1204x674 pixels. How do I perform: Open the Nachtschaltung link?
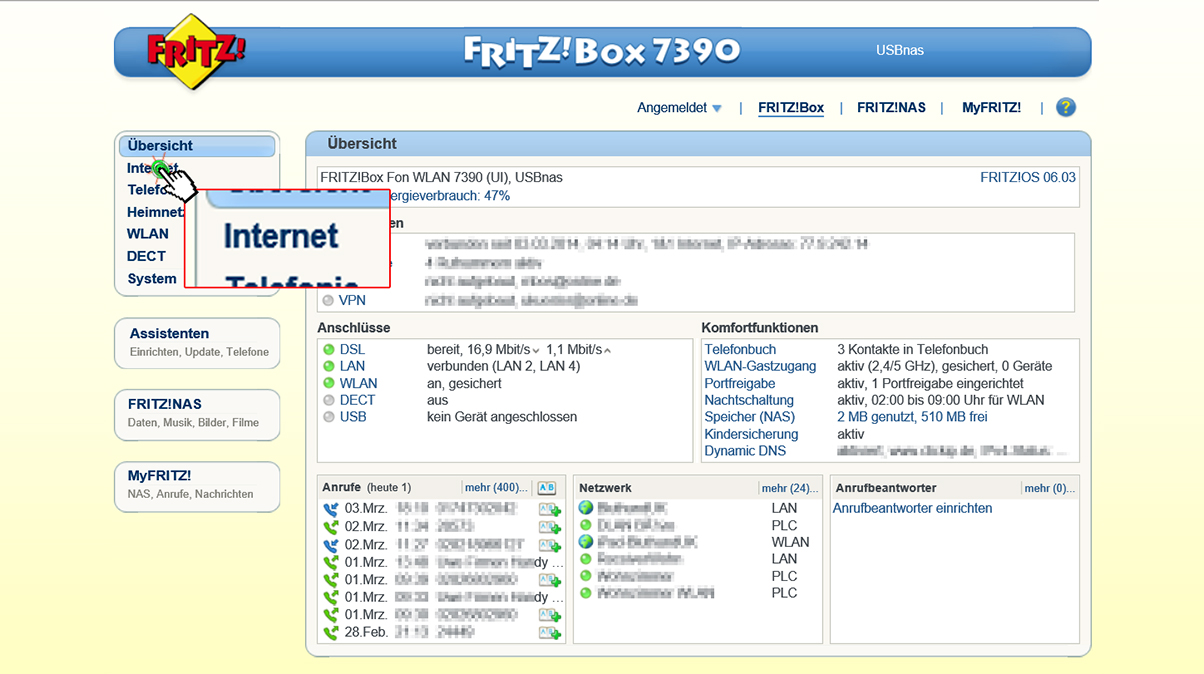point(749,400)
